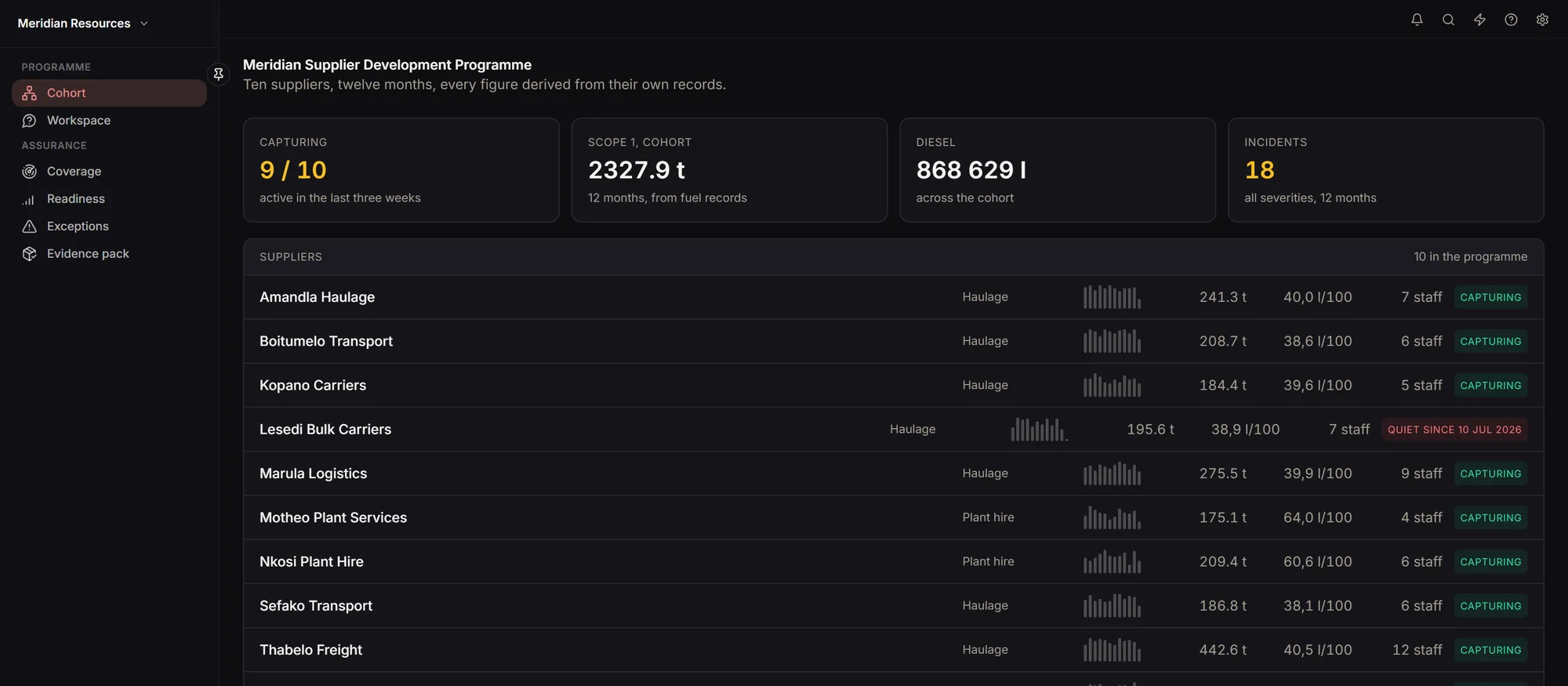
Task: Click the Evidence pack box icon
Action: click(30, 254)
